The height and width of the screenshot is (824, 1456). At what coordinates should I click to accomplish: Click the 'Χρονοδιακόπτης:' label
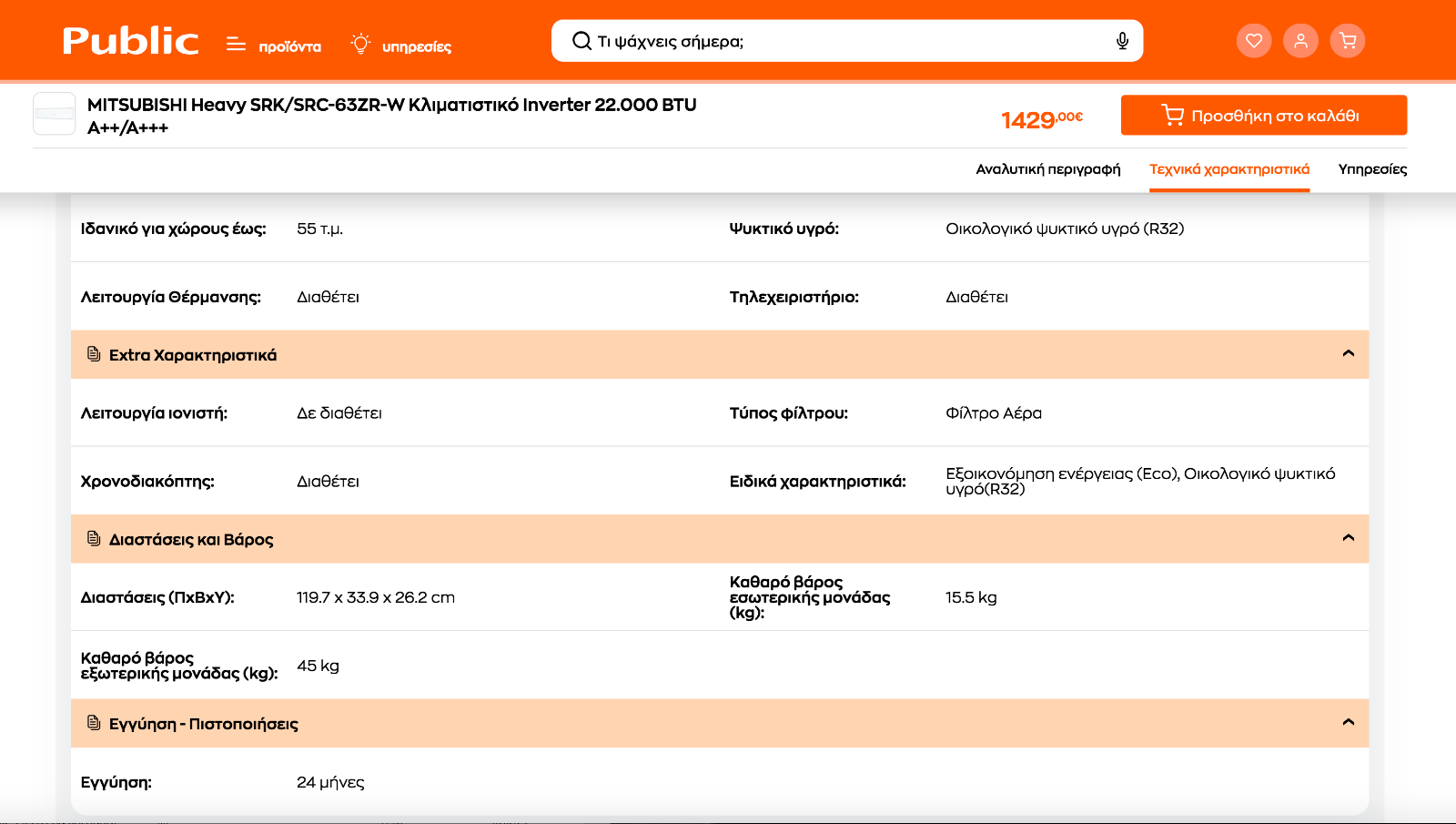coord(147,482)
